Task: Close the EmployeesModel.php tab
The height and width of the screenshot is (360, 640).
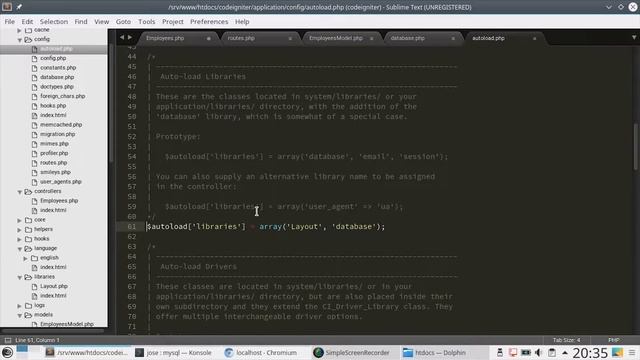Action: point(371,38)
